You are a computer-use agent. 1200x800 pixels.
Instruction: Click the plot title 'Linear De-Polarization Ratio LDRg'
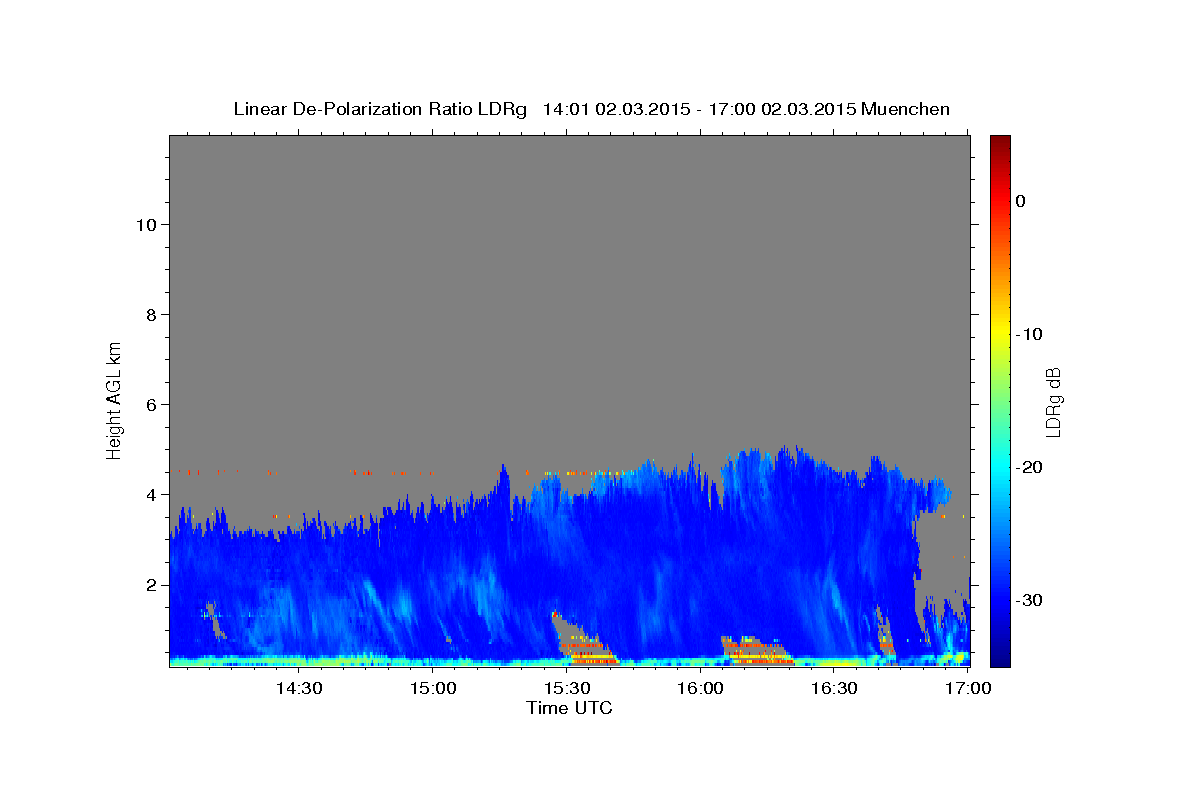pyautogui.click(x=380, y=109)
